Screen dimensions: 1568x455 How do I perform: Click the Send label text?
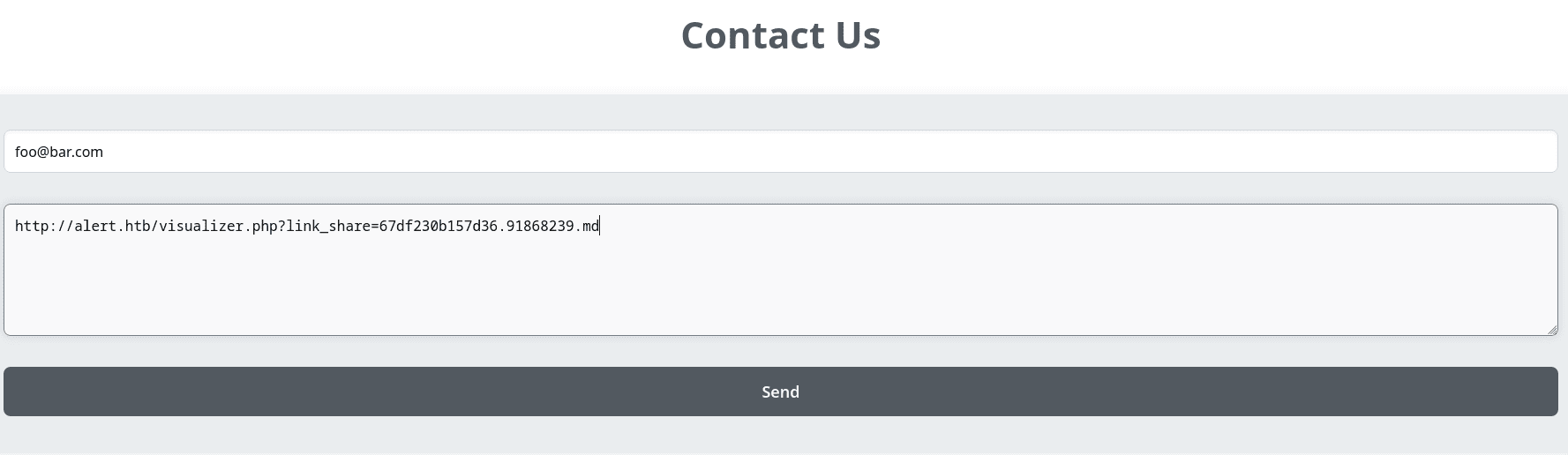(x=780, y=392)
